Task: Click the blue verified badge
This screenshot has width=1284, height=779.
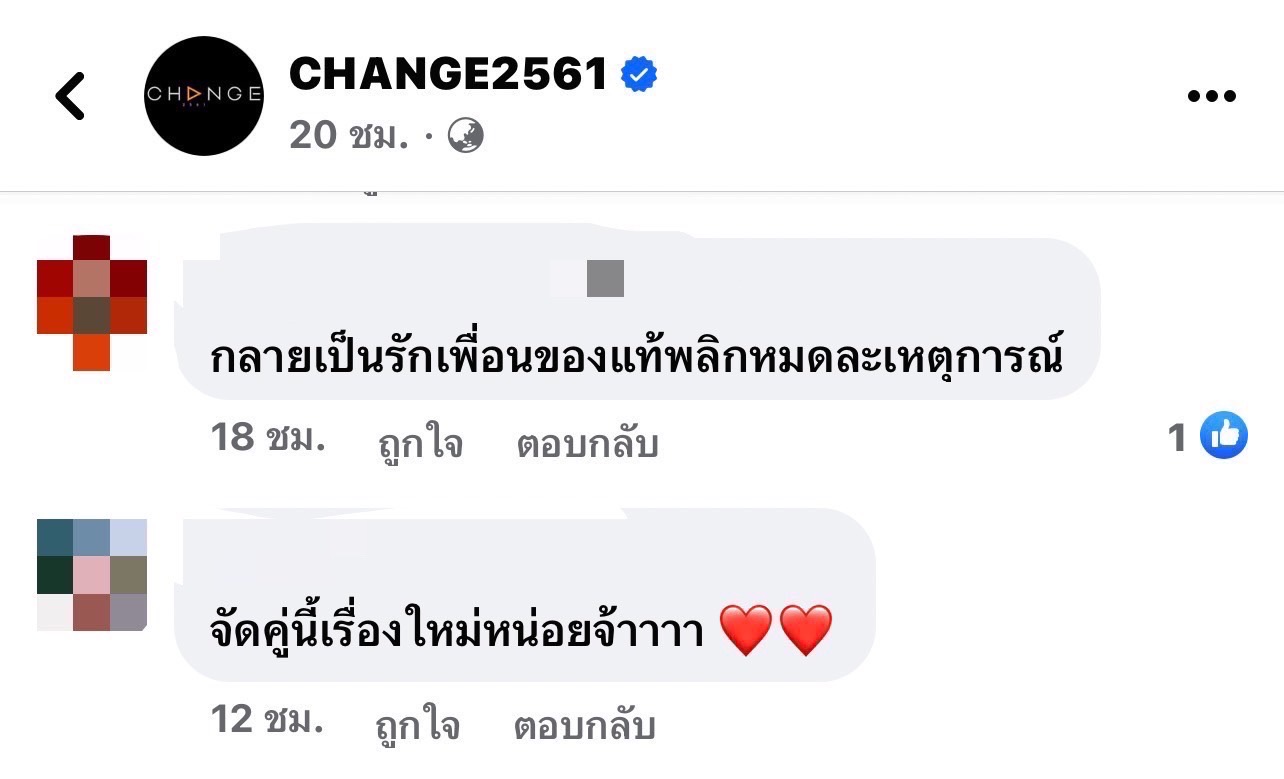Action: pyautogui.click(x=639, y=74)
